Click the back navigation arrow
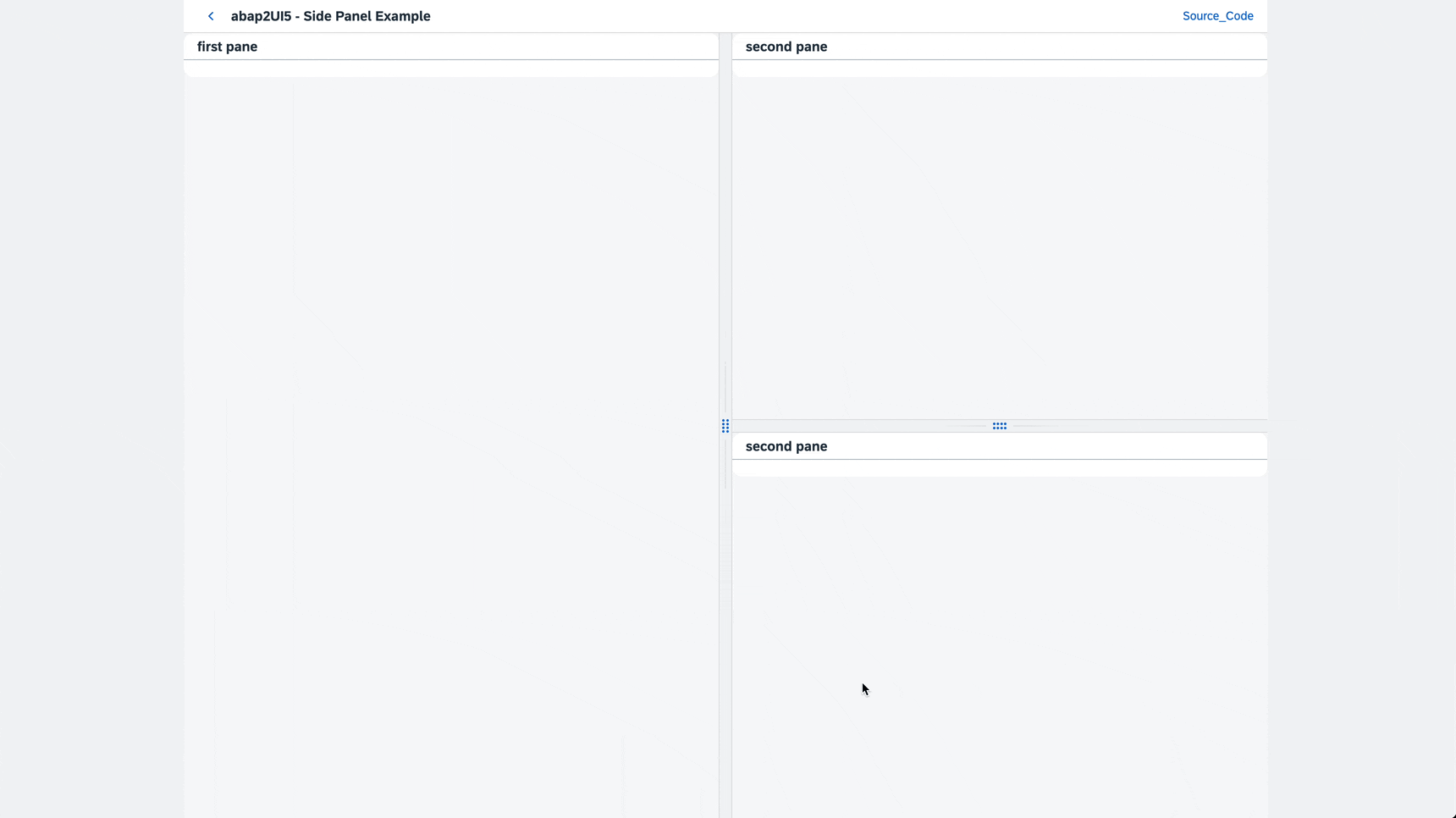Screen dimensions: 1456x818 211,16
